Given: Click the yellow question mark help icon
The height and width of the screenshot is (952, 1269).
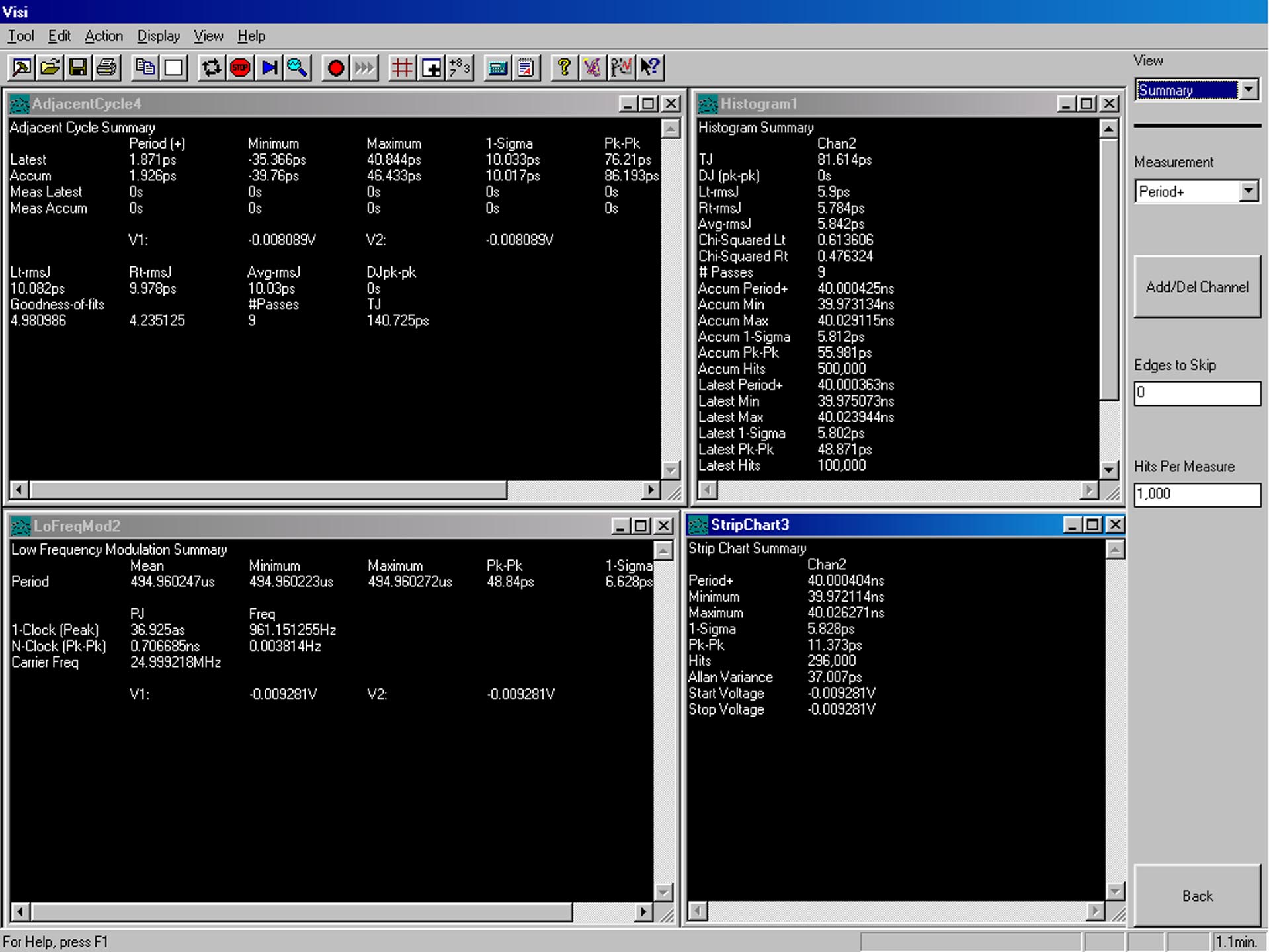Looking at the screenshot, I should click(564, 67).
